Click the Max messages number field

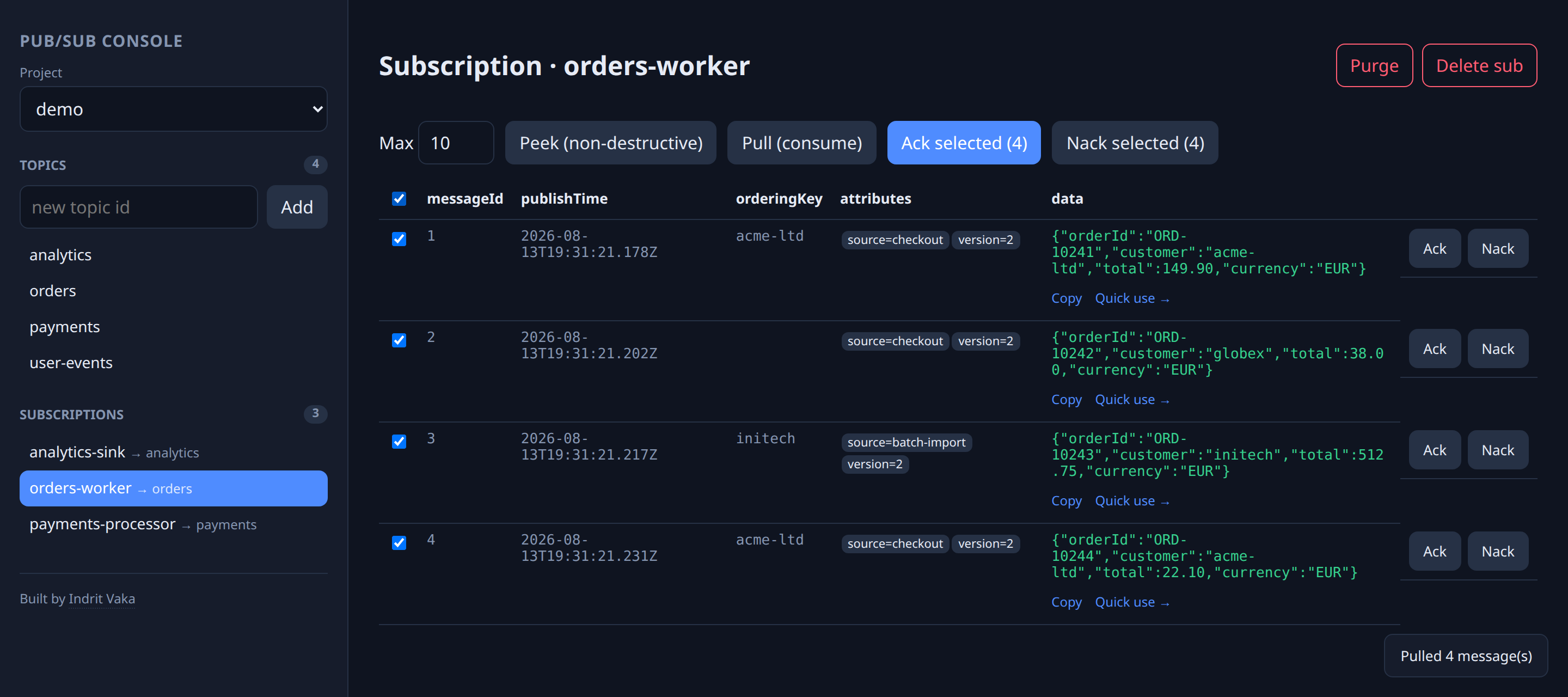pos(456,143)
